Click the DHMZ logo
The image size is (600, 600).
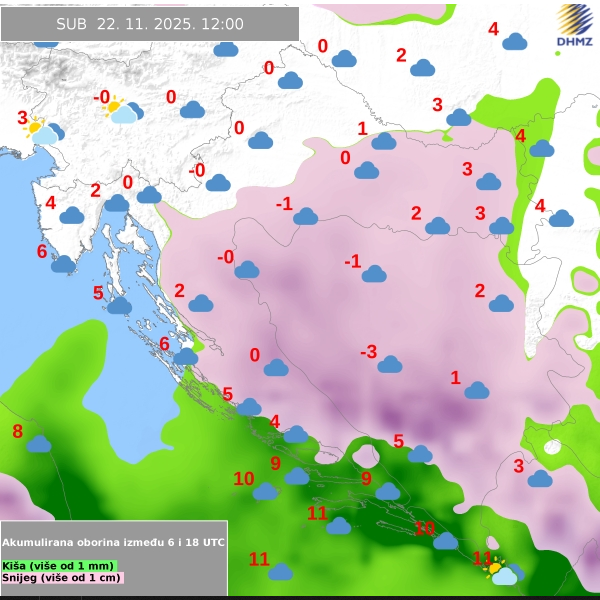click(x=572, y=27)
